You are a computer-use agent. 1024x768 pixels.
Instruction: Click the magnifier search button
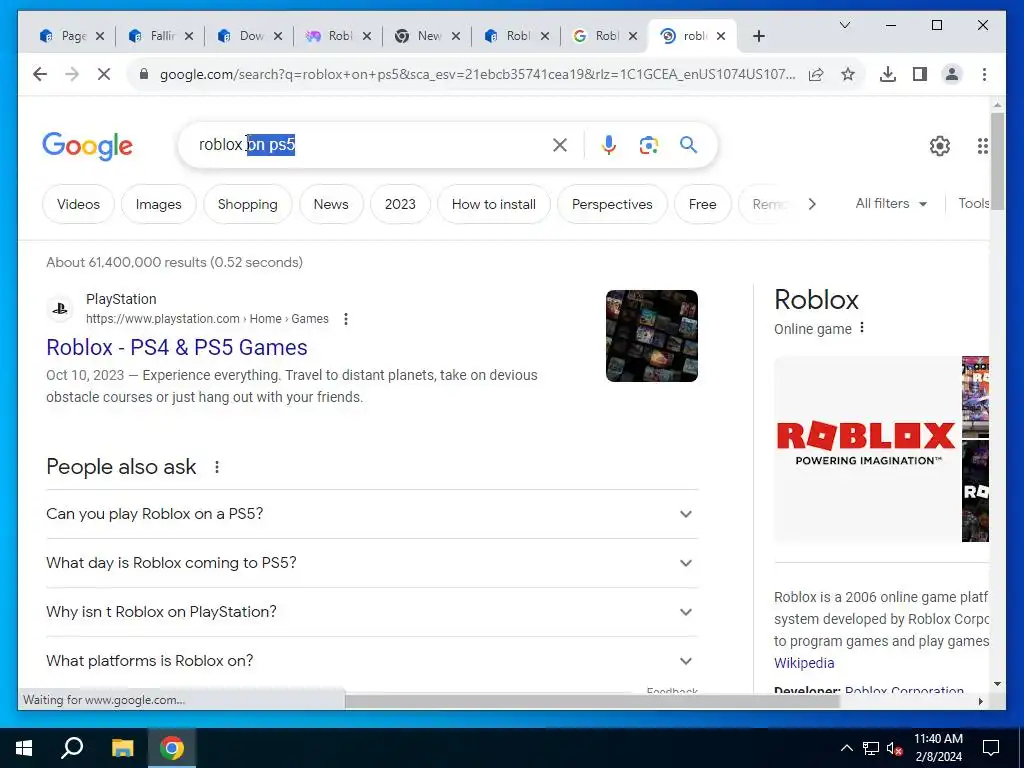point(688,144)
